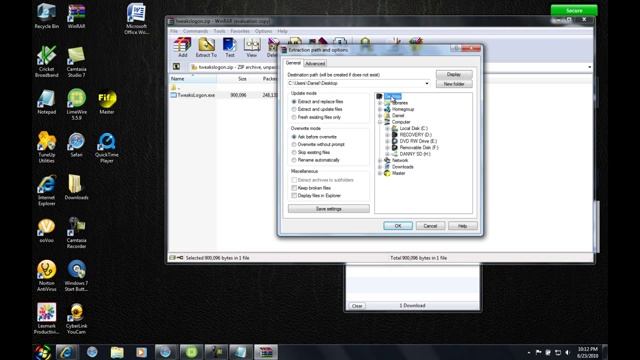Viewport: 640px width, 360px height.
Task: Collapse the Computer tree node
Action: pos(380,122)
